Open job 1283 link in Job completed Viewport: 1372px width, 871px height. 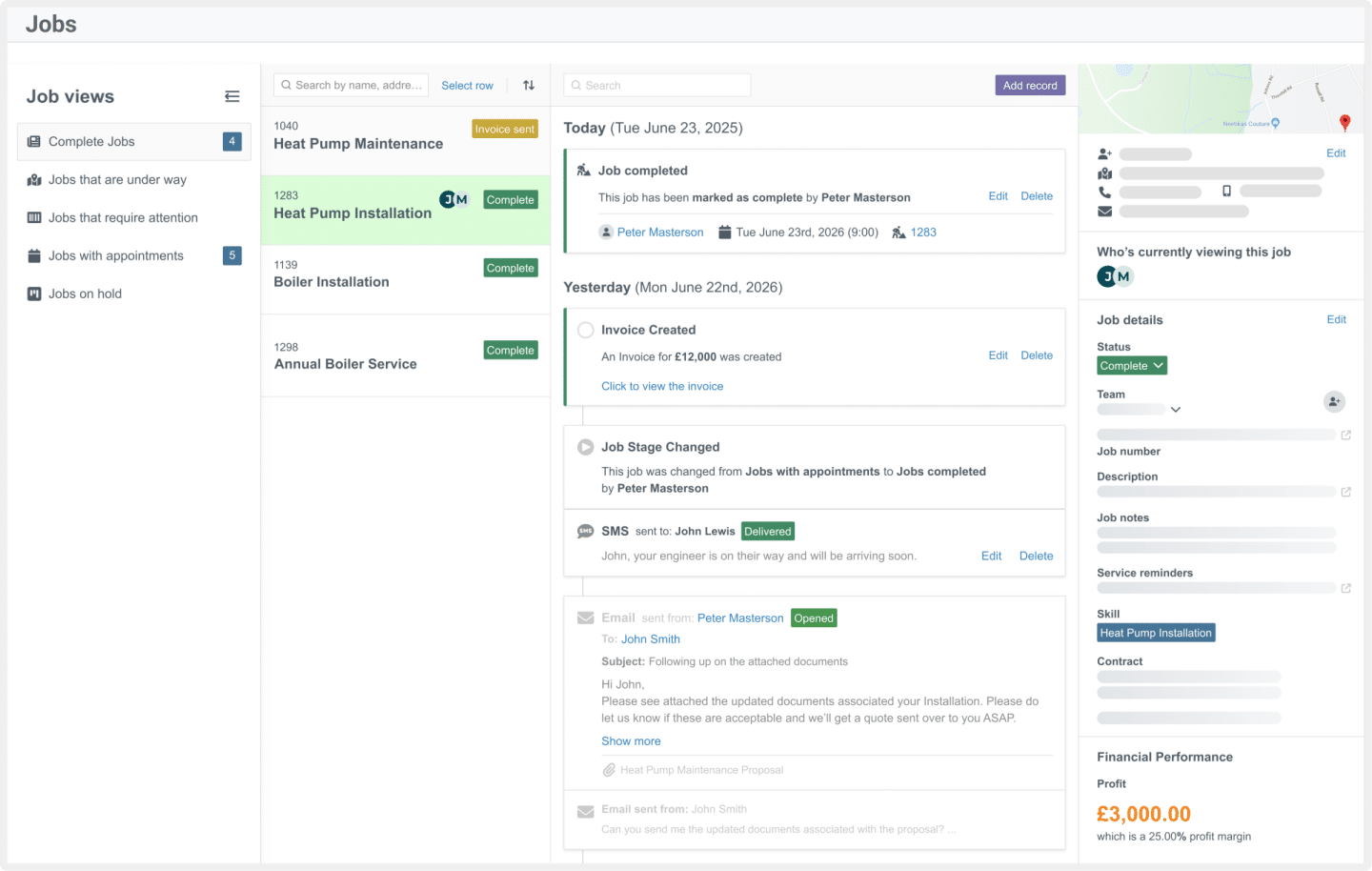pos(923,233)
